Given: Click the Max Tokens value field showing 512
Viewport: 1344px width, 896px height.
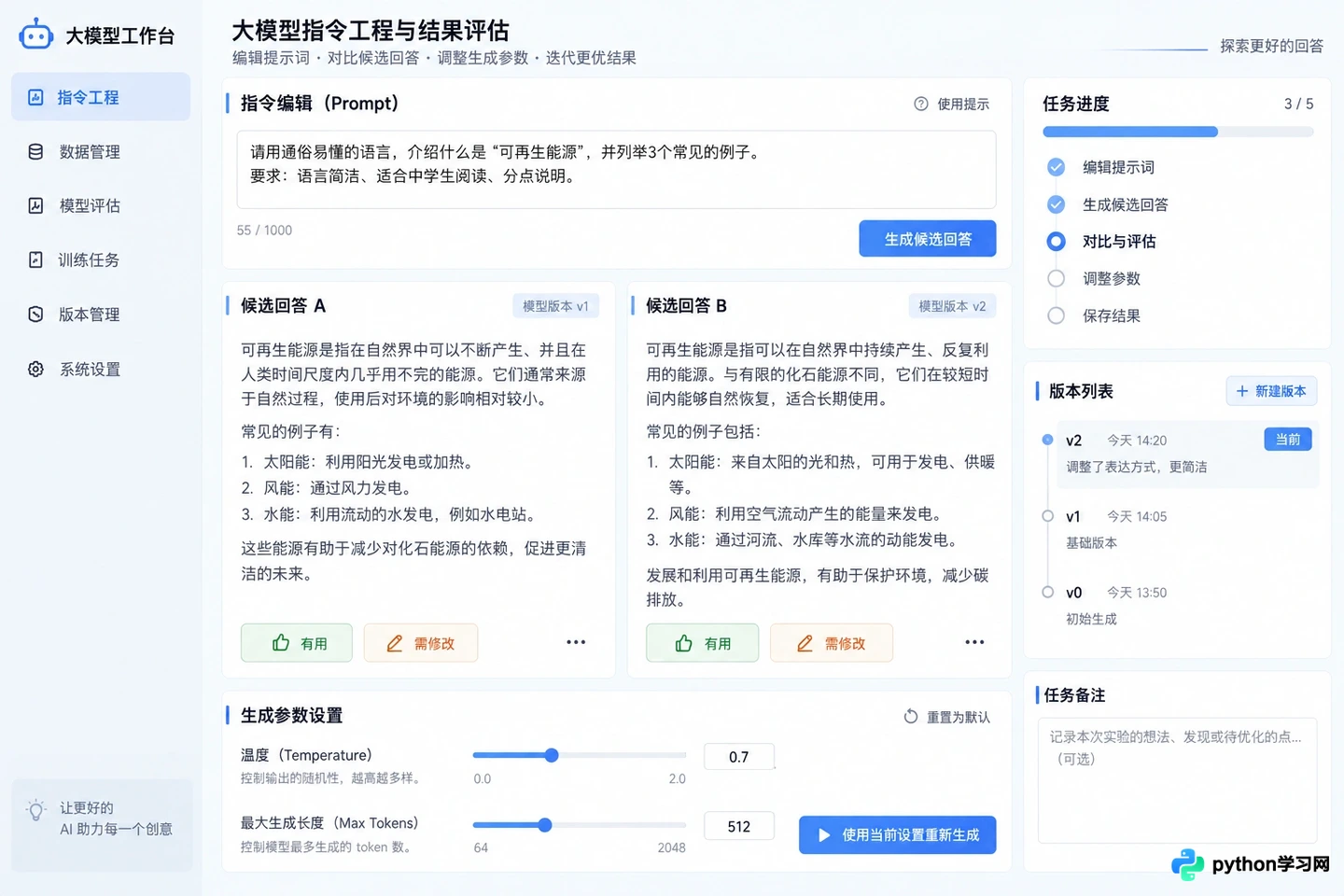Looking at the screenshot, I should click(739, 826).
